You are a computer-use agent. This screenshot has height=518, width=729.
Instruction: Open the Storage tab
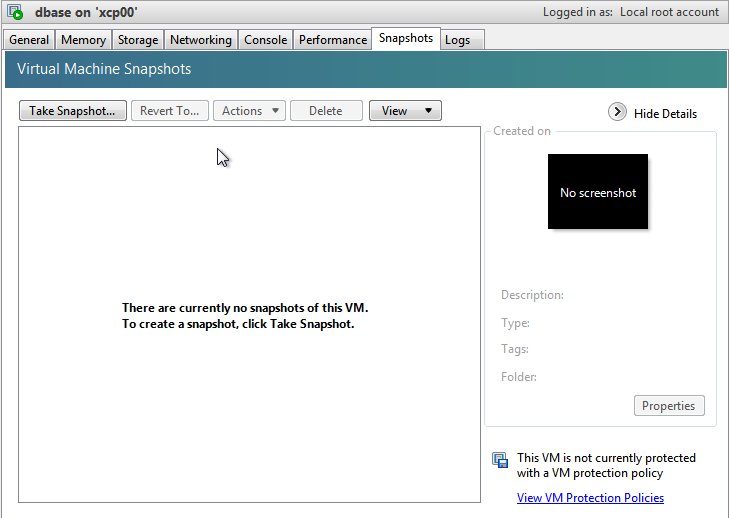point(138,40)
